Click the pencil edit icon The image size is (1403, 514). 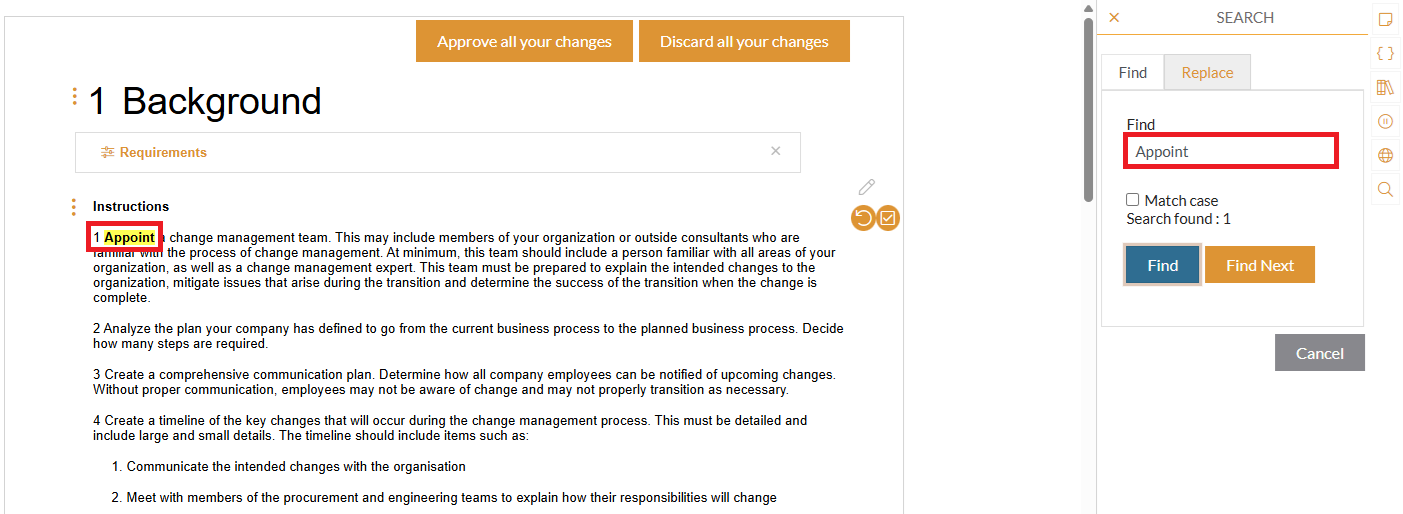pyautogui.click(x=867, y=187)
